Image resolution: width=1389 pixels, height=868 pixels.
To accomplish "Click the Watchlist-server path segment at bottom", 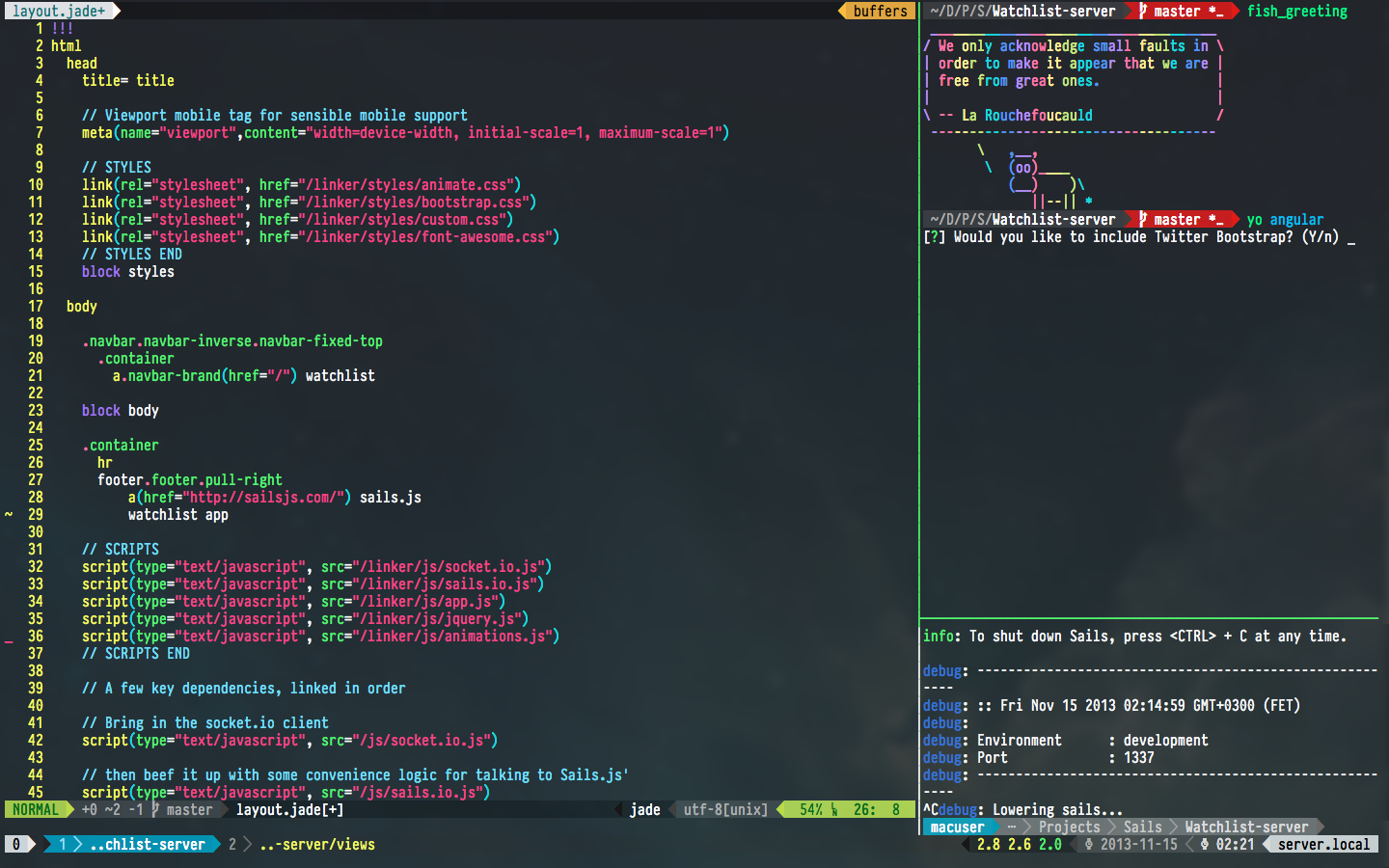I will coord(1246,827).
